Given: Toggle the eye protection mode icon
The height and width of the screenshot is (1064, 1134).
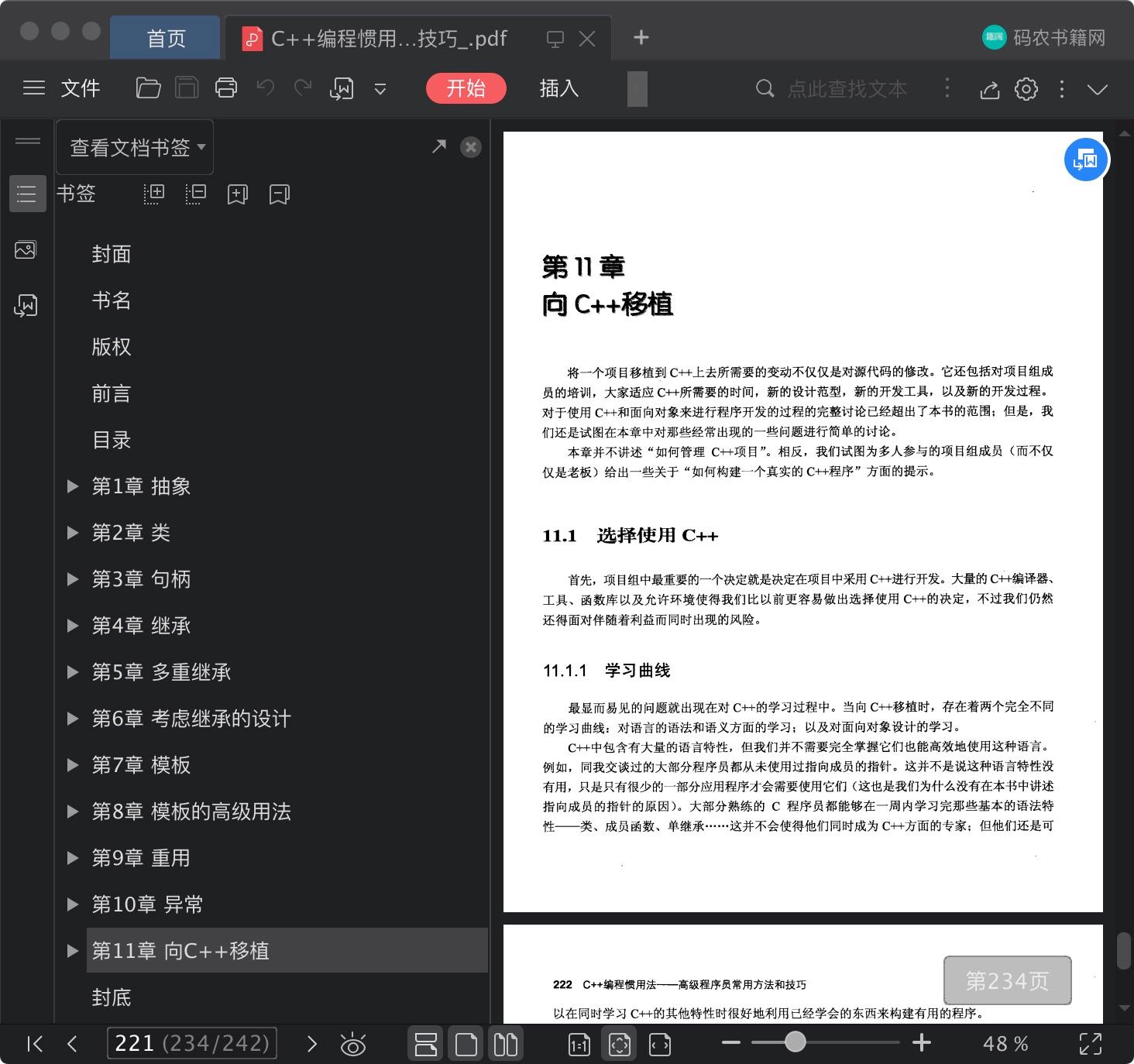Looking at the screenshot, I should (353, 1045).
